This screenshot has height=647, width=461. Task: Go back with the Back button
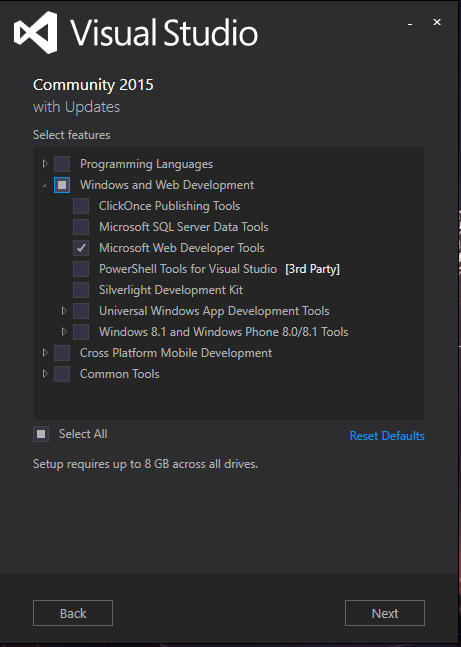point(73,613)
